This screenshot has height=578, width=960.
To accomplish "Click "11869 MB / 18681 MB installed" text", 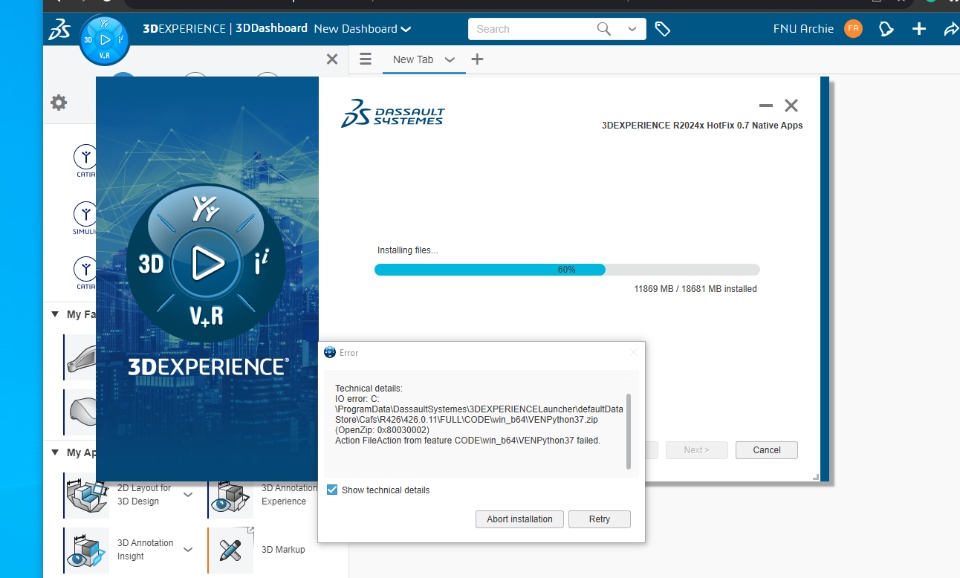I will [695, 288].
